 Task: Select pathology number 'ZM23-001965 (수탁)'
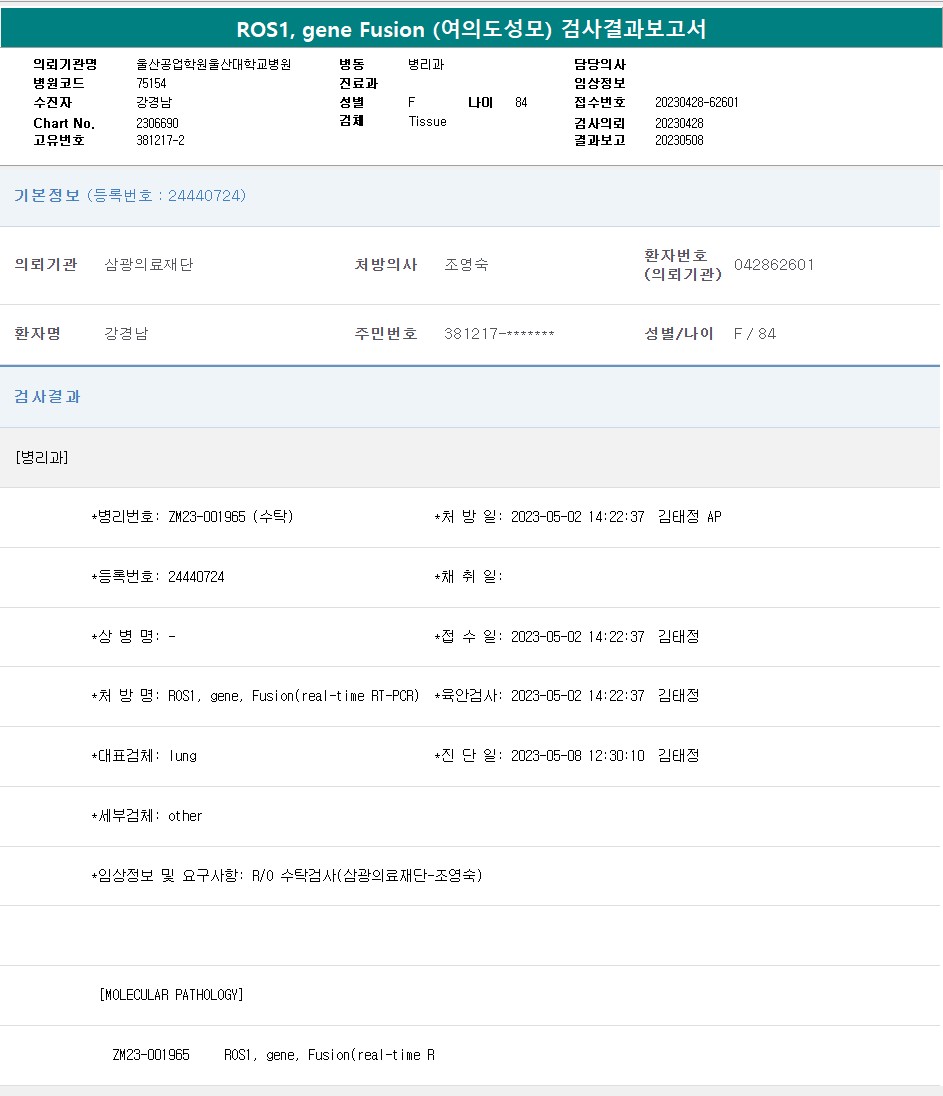coord(231,517)
